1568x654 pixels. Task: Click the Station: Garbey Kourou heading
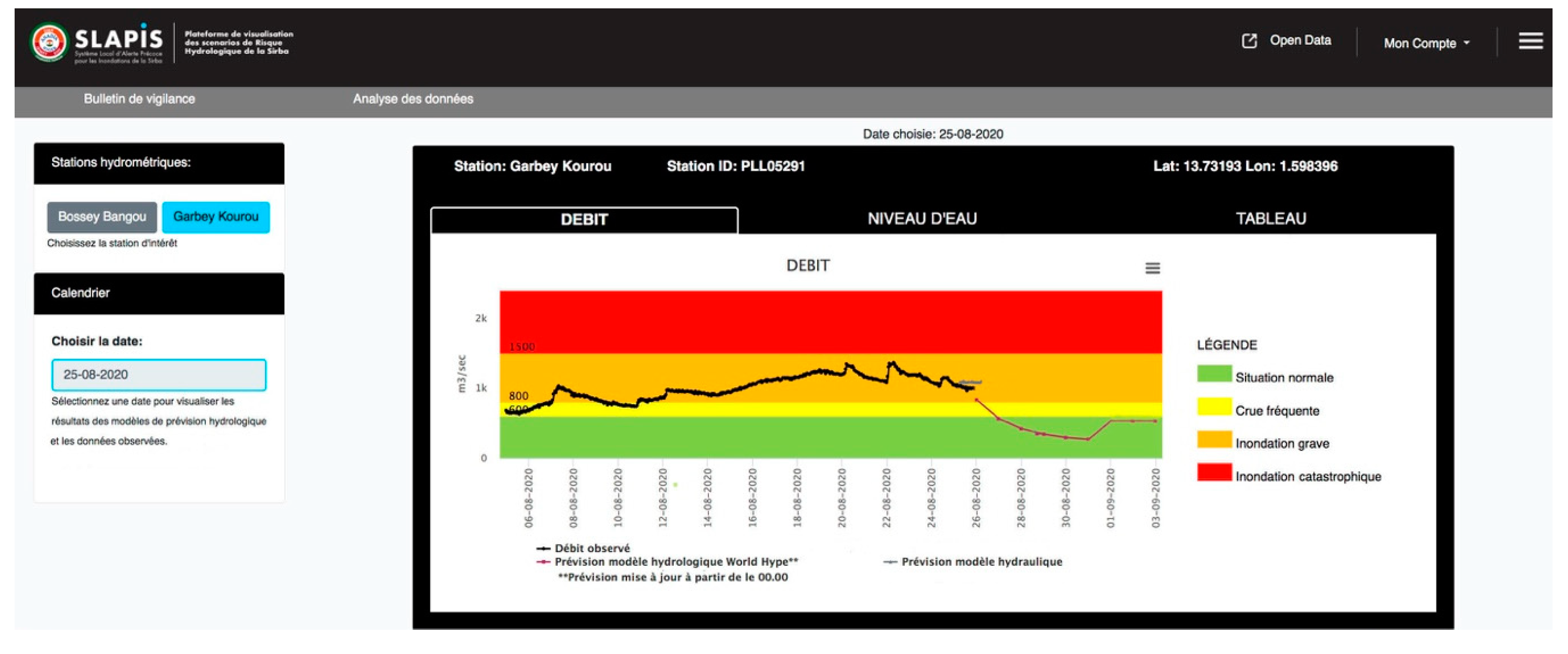pos(533,166)
